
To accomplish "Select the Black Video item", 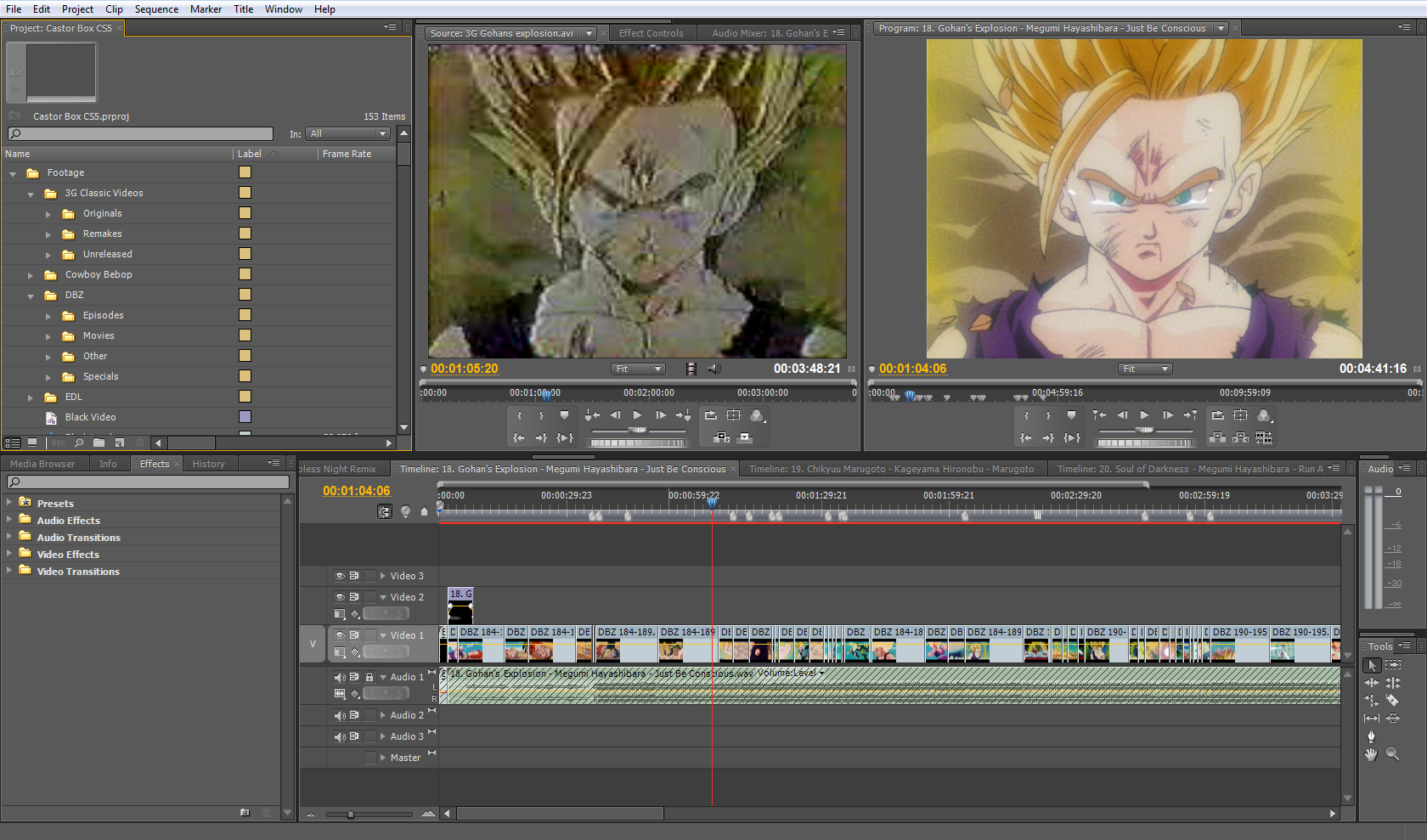I will [90, 417].
